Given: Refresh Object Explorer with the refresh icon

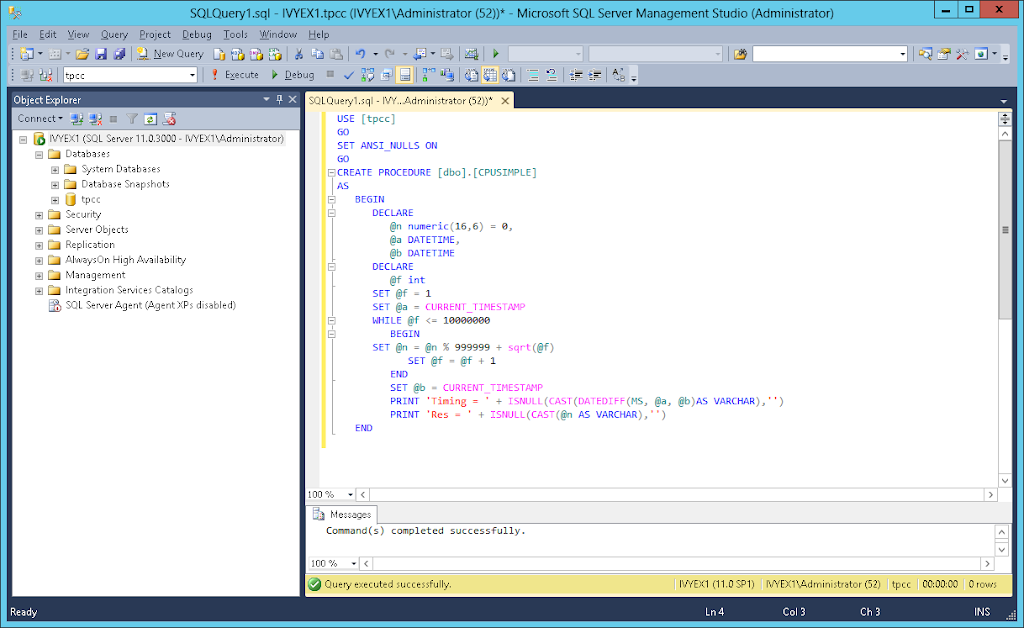Looking at the screenshot, I should pos(150,119).
